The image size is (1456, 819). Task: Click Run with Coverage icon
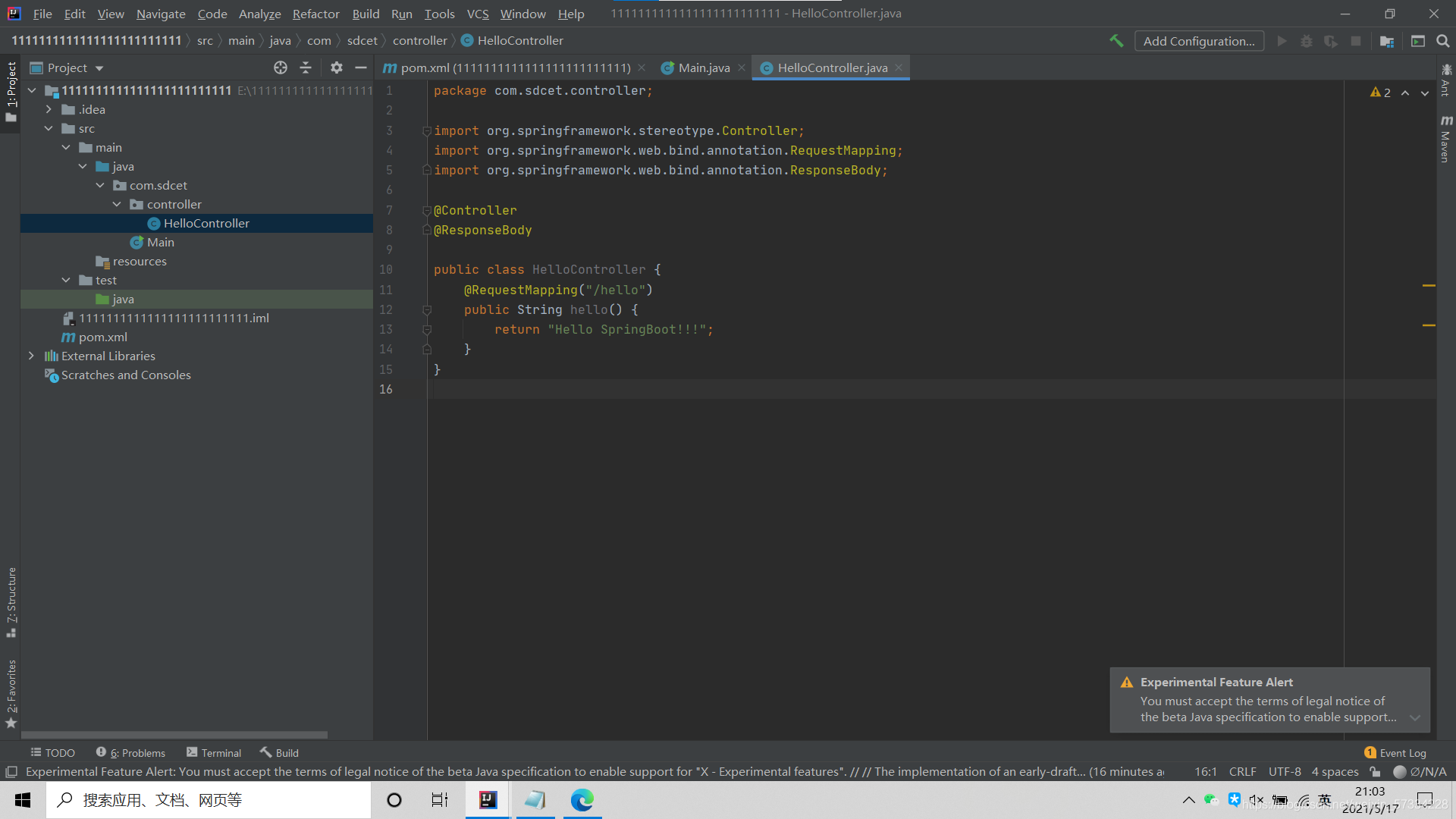coord(1331,41)
